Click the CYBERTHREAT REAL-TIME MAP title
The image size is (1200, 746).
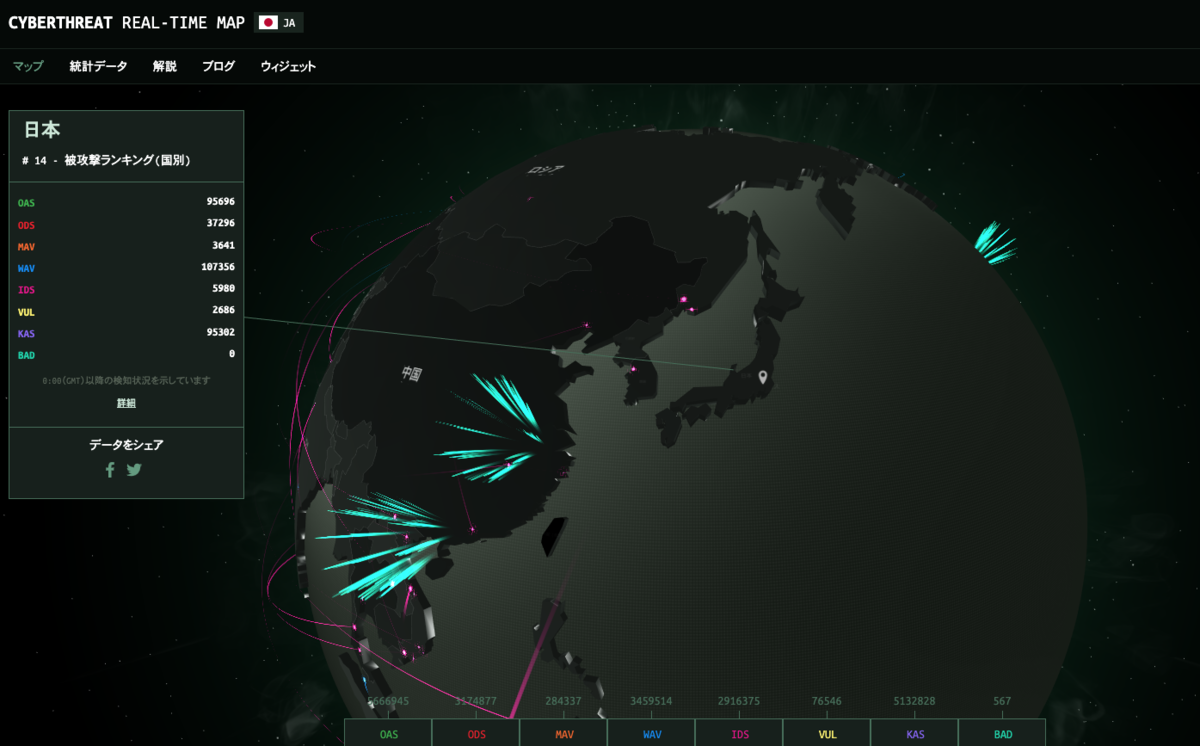126,22
